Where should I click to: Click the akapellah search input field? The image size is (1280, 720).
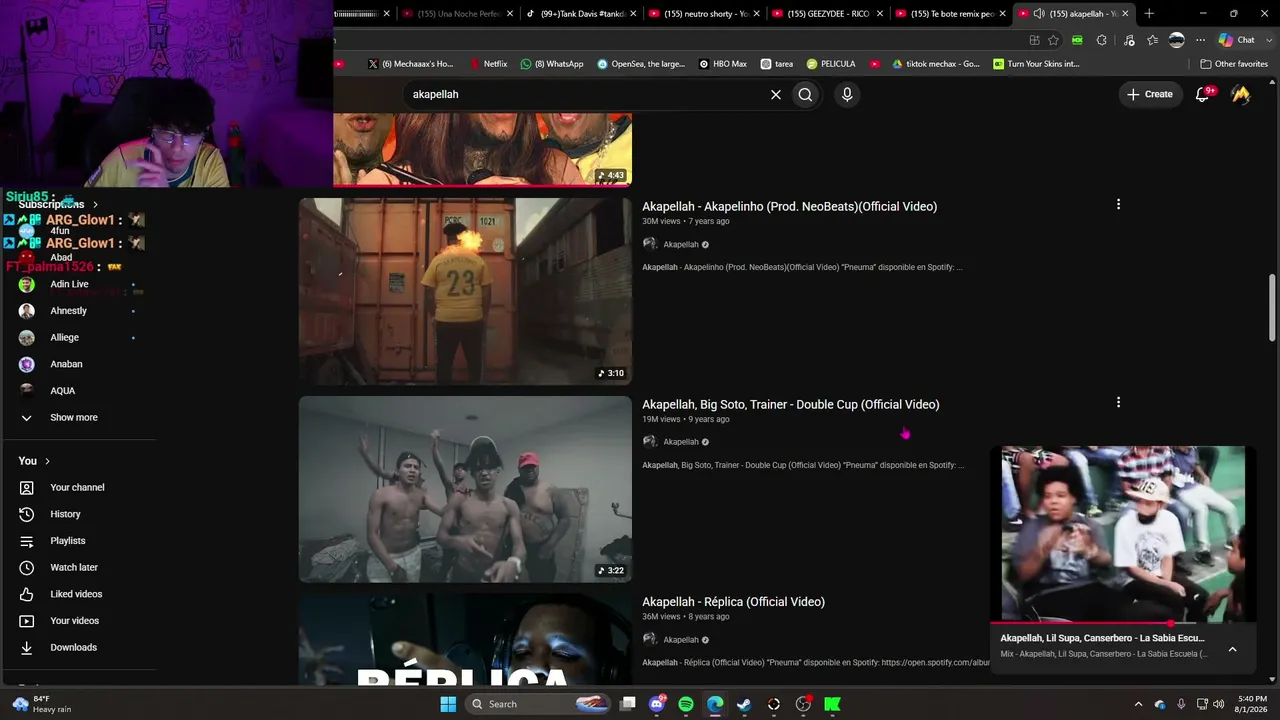point(585,94)
